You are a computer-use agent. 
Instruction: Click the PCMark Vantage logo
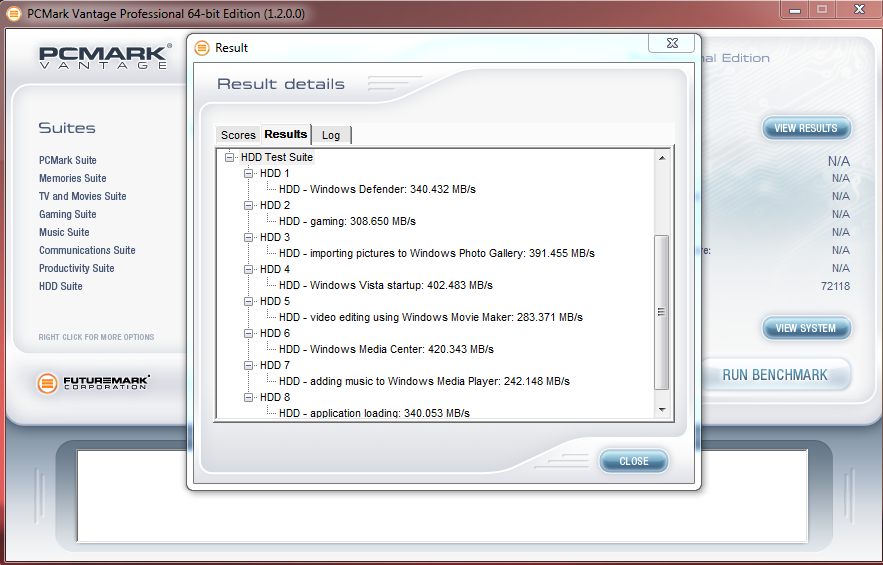tap(104, 57)
